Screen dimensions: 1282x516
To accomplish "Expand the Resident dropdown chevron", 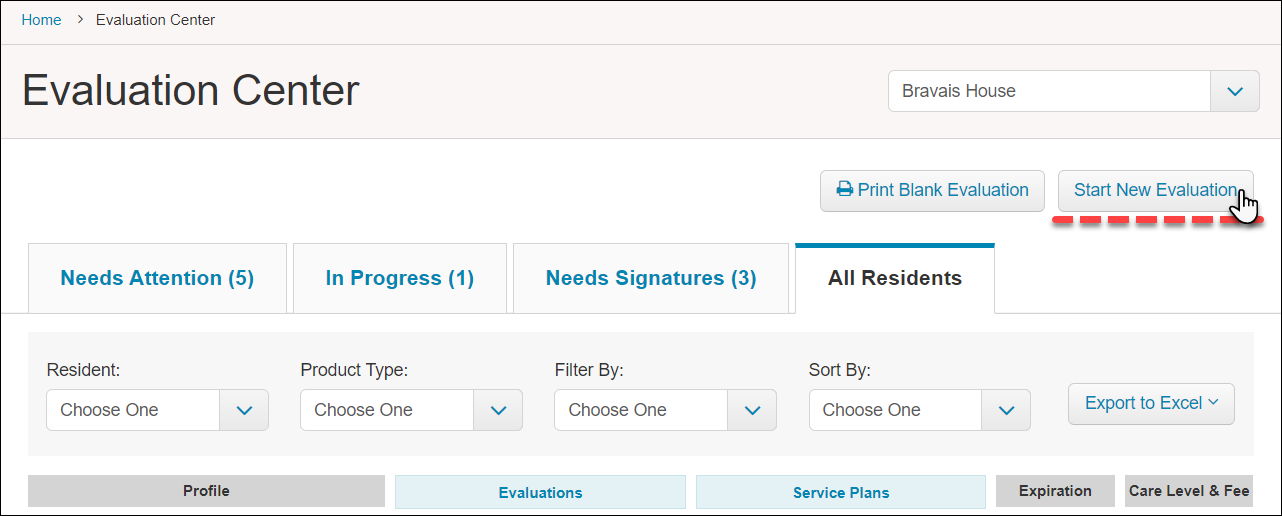I will click(x=244, y=410).
